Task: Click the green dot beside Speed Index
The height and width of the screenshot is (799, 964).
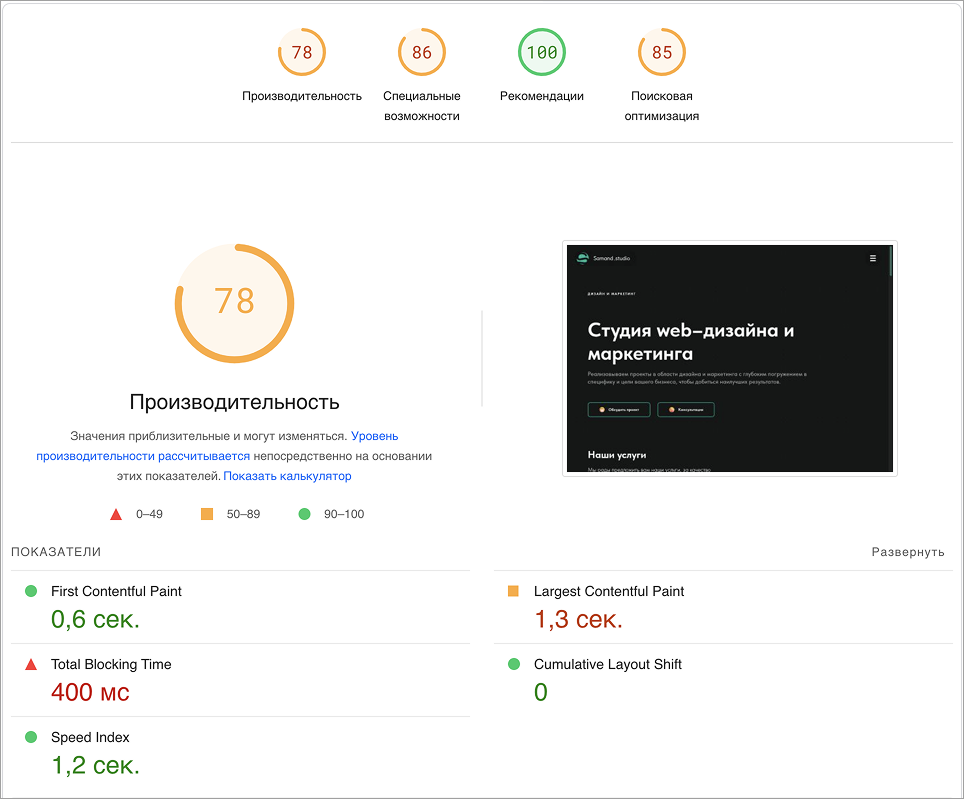Action: pyautogui.click(x=31, y=737)
